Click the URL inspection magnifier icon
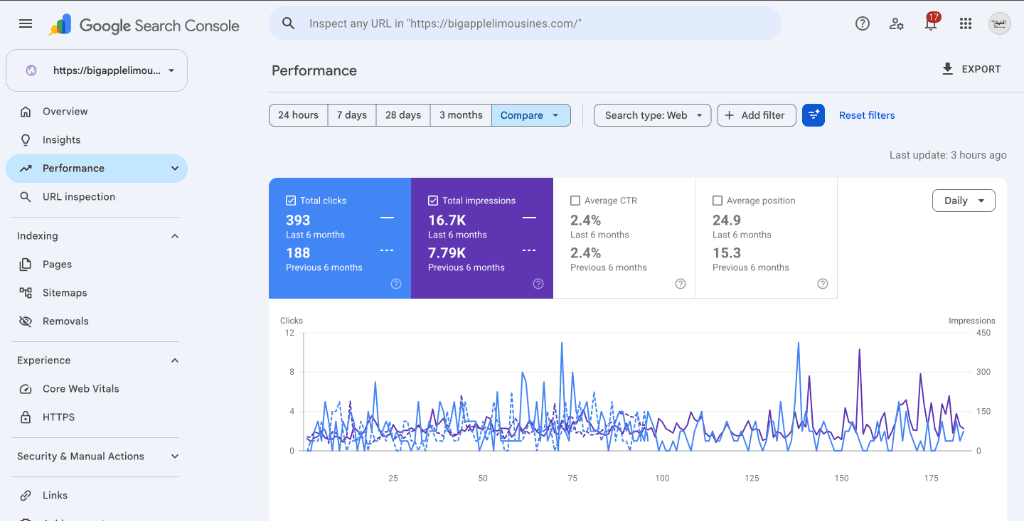 coord(25,197)
